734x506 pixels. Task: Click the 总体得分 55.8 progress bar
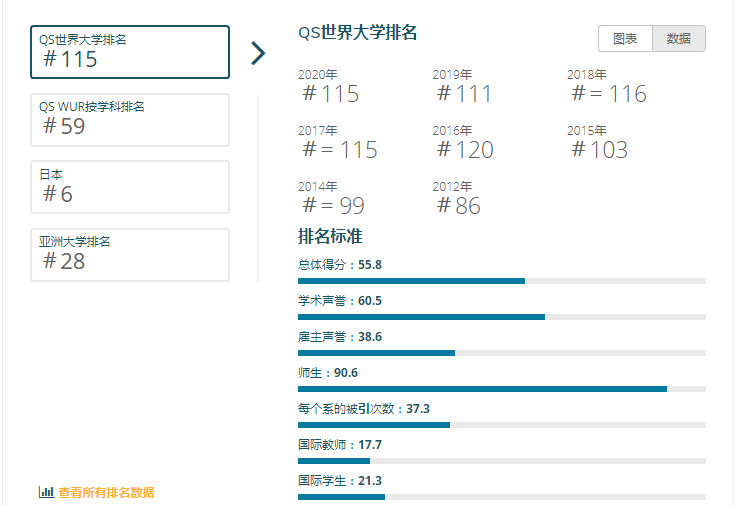click(501, 281)
